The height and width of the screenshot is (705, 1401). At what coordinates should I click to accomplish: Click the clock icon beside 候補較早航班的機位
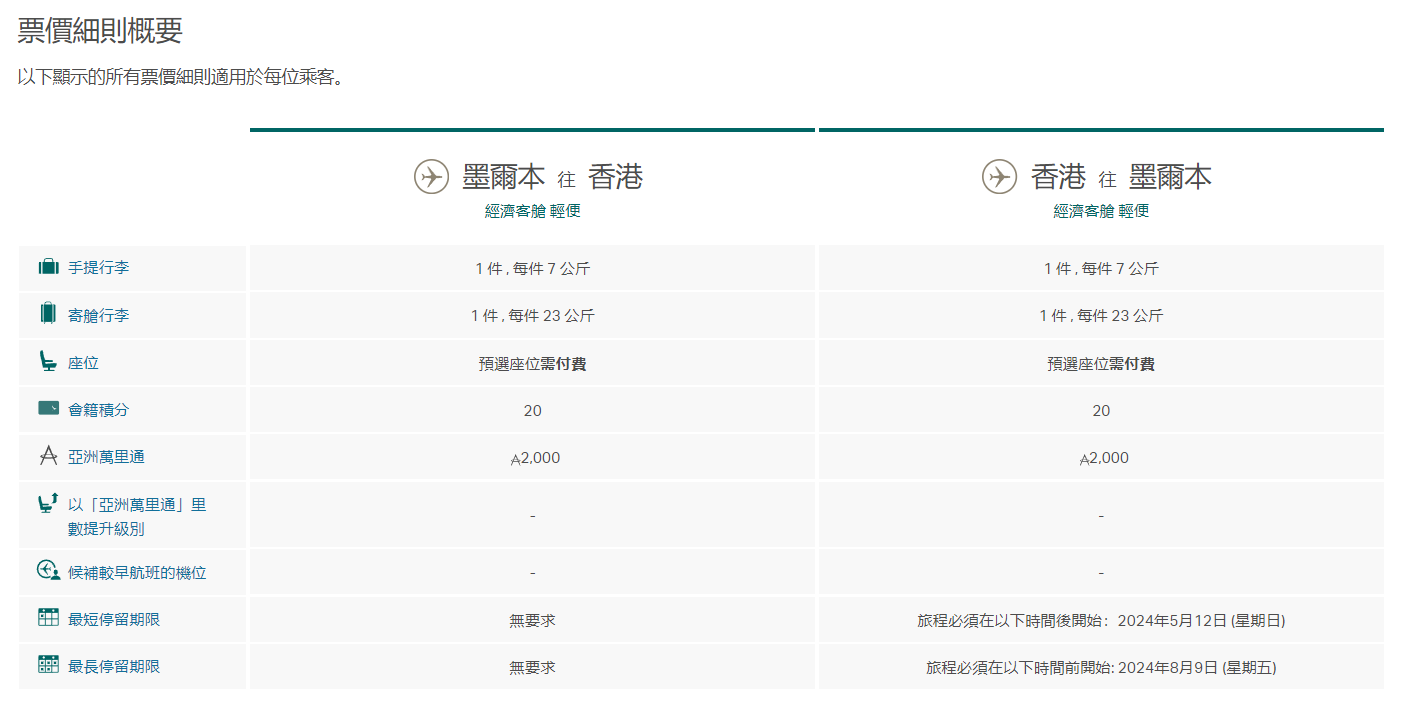coord(48,571)
